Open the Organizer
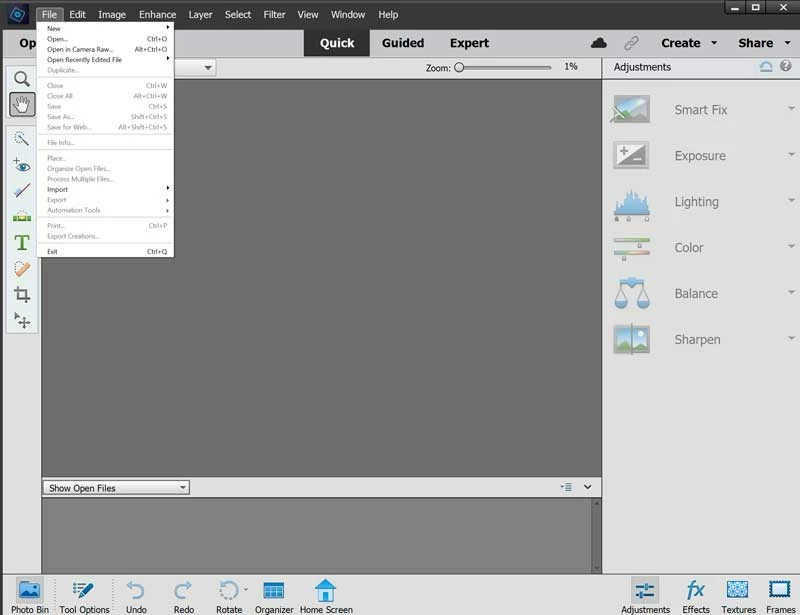Screen dimensions: 800x615 (274, 596)
